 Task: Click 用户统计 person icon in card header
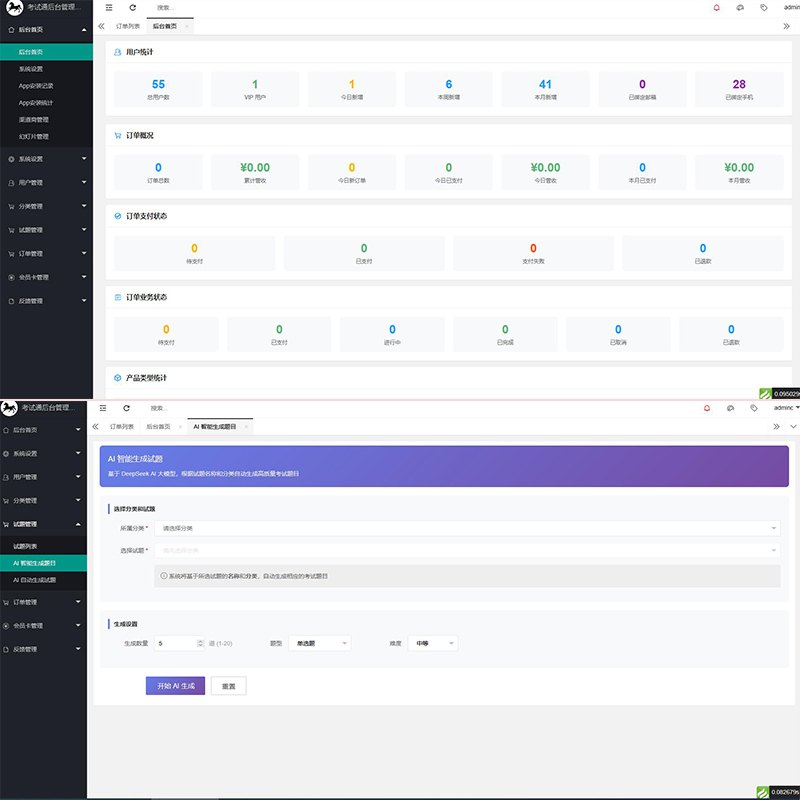click(x=117, y=52)
